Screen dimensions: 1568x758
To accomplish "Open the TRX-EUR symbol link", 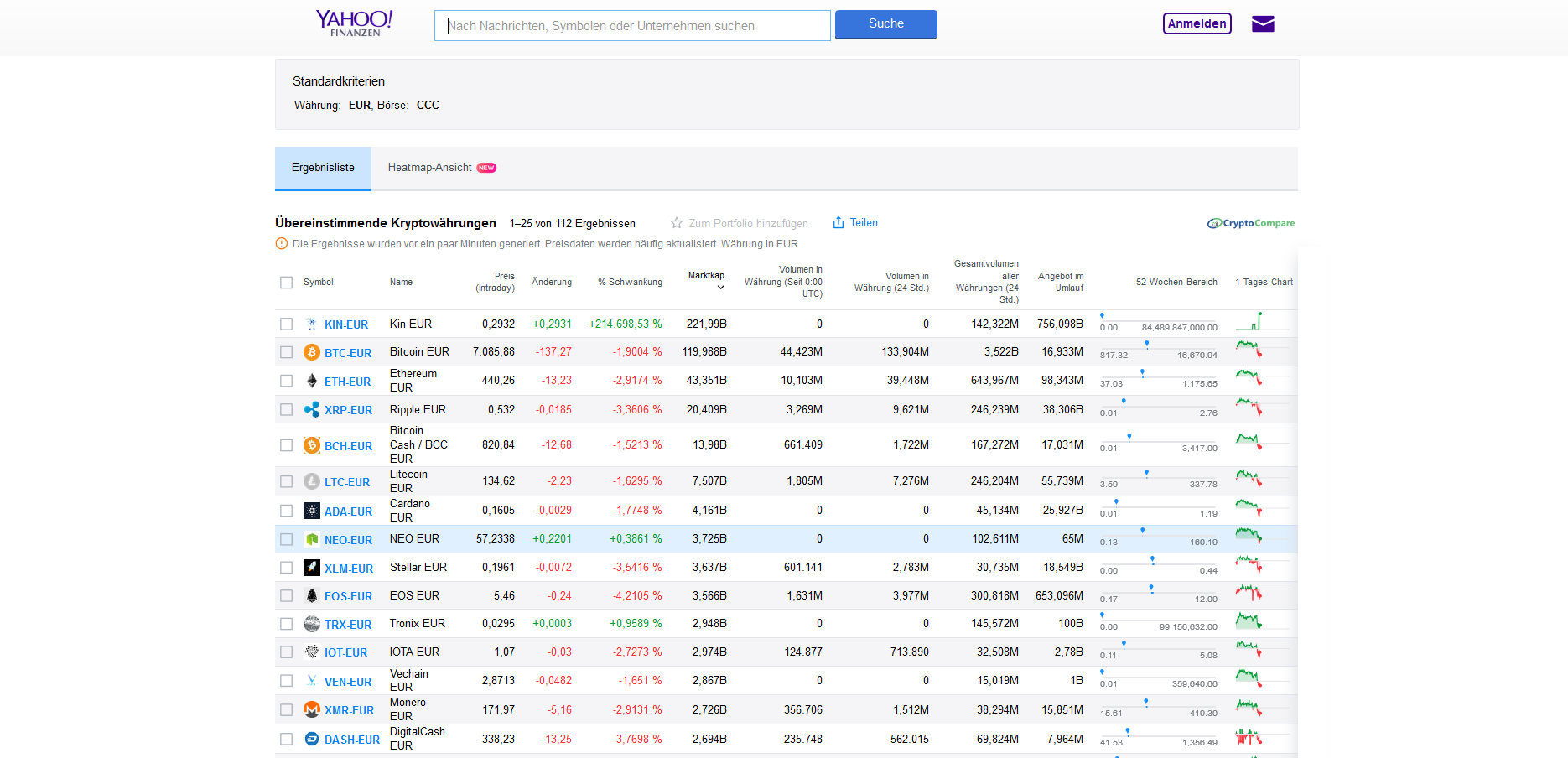I will pos(348,625).
